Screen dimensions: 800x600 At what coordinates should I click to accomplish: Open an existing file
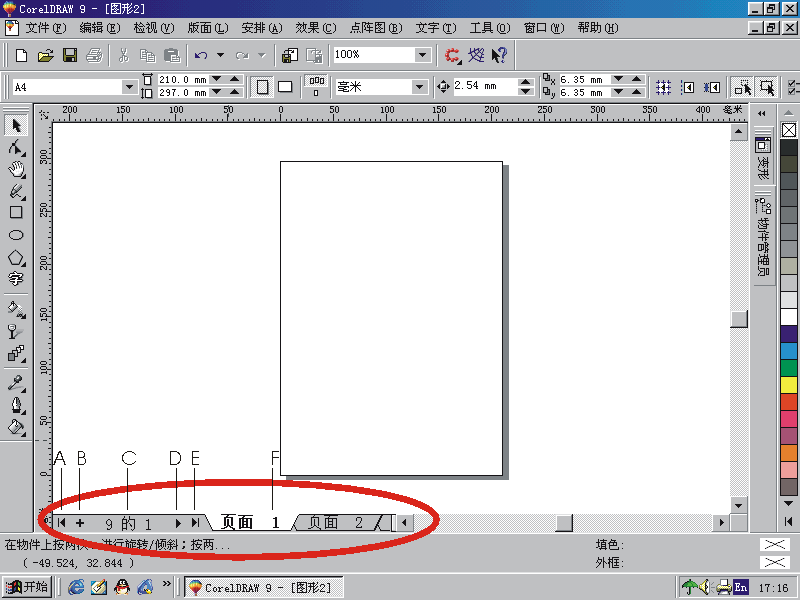click(46, 55)
